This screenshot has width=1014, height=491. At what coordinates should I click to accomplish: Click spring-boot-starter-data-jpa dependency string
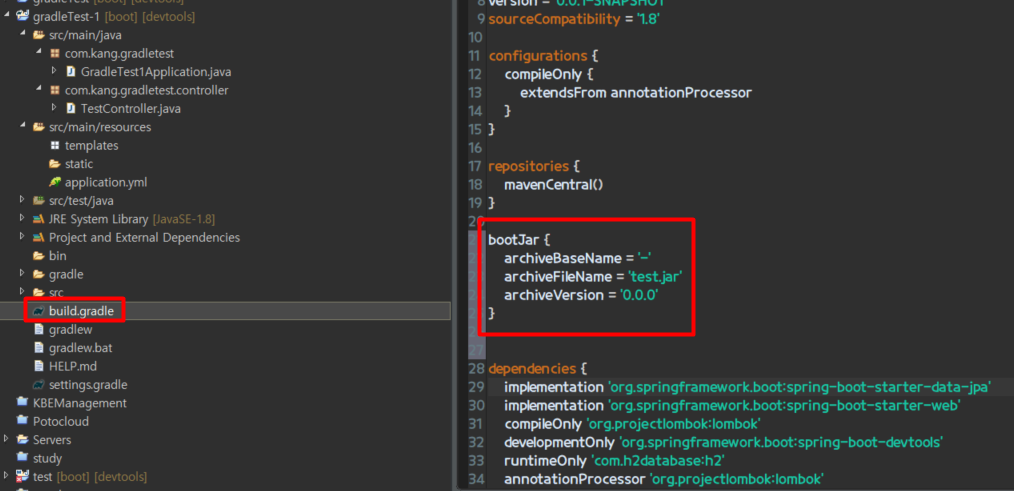pos(801,387)
